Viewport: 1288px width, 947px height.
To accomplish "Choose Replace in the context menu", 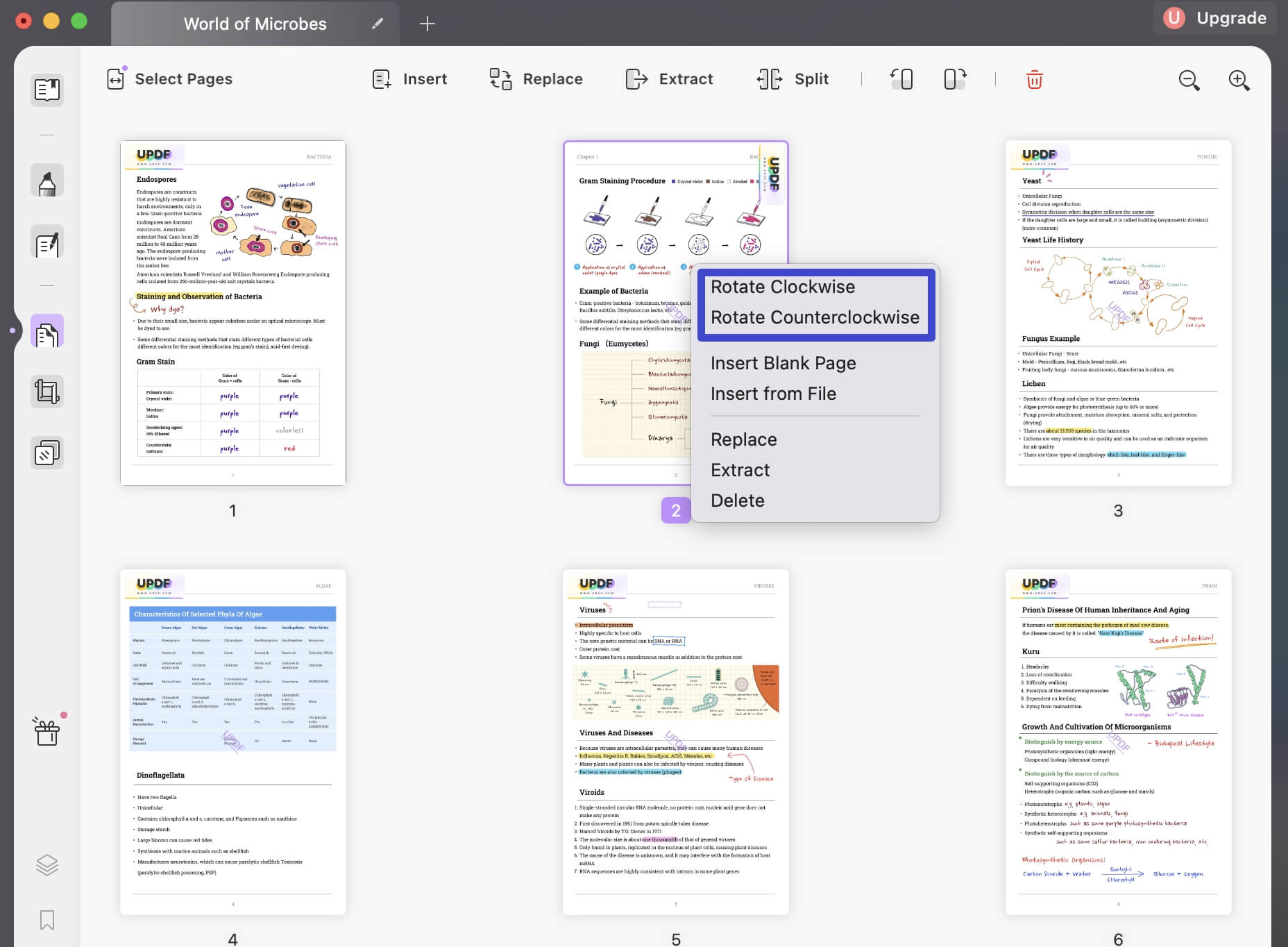I will (743, 439).
